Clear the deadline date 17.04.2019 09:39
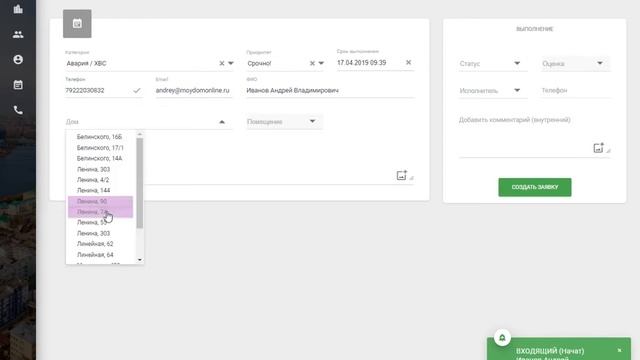This screenshot has height=360, width=640. 409,62
